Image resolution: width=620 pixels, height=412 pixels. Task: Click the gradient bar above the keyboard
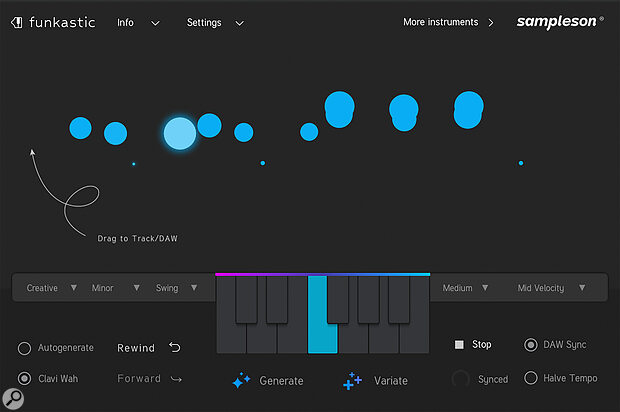coord(323,274)
